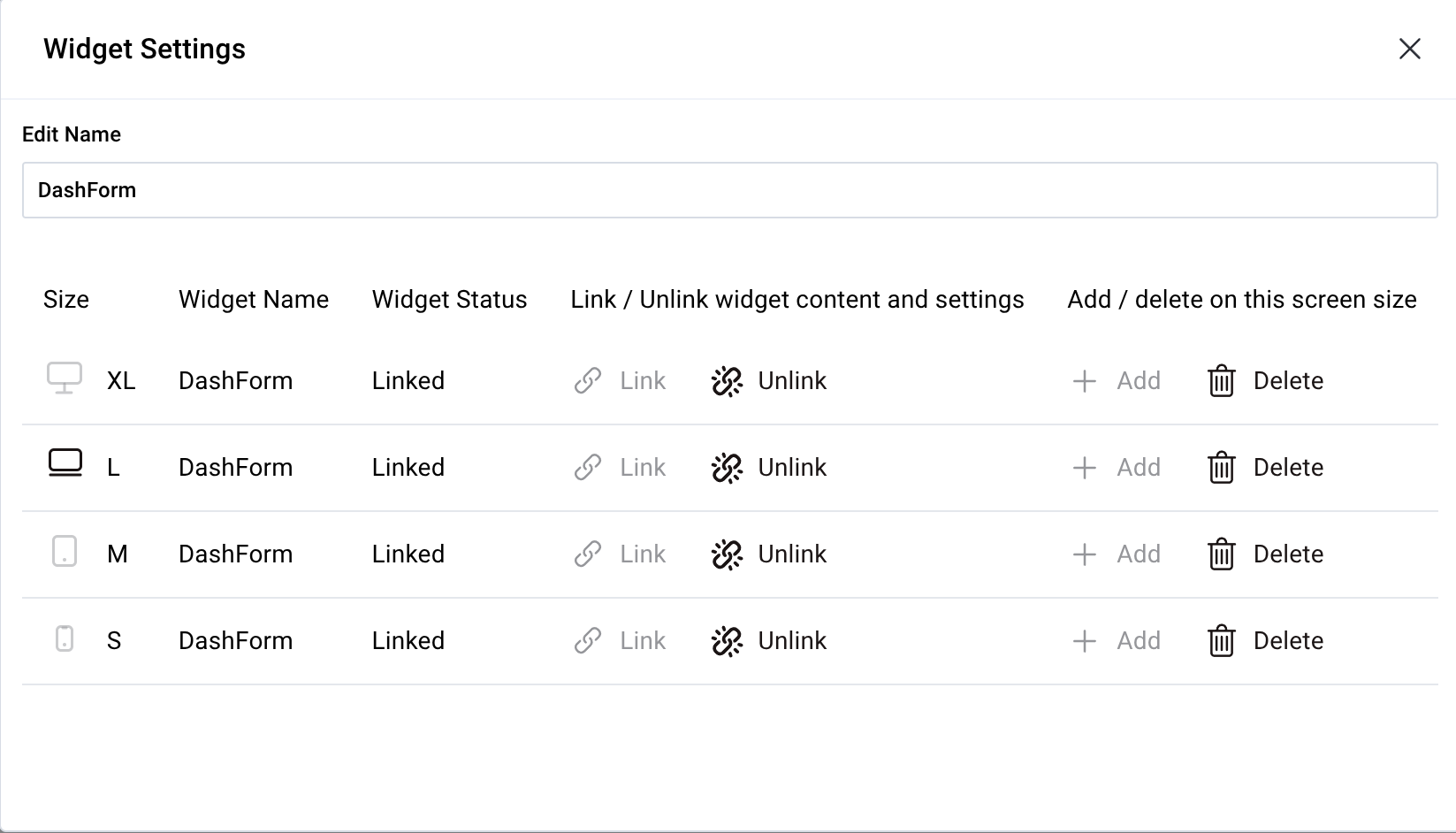Screen dimensions: 1456x833
Task: Click the Widget Name column header
Action: 254,299
